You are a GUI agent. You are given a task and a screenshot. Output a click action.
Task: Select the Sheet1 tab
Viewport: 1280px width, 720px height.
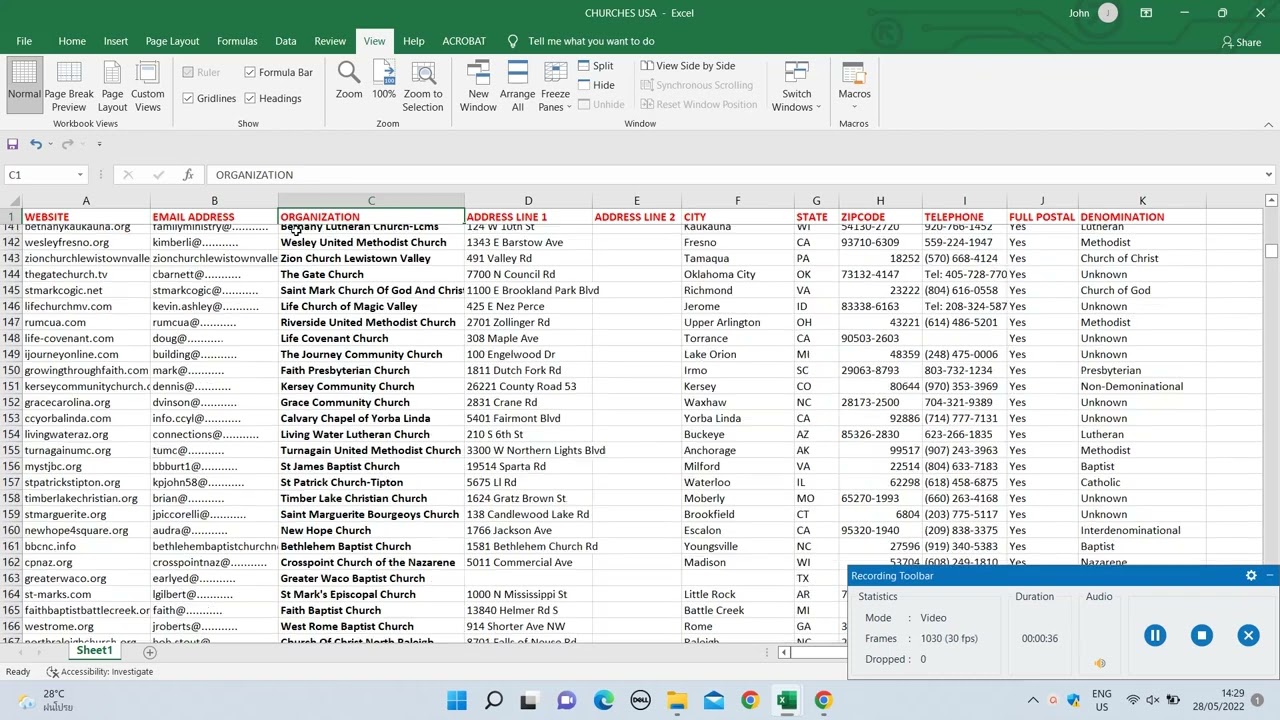(x=95, y=651)
